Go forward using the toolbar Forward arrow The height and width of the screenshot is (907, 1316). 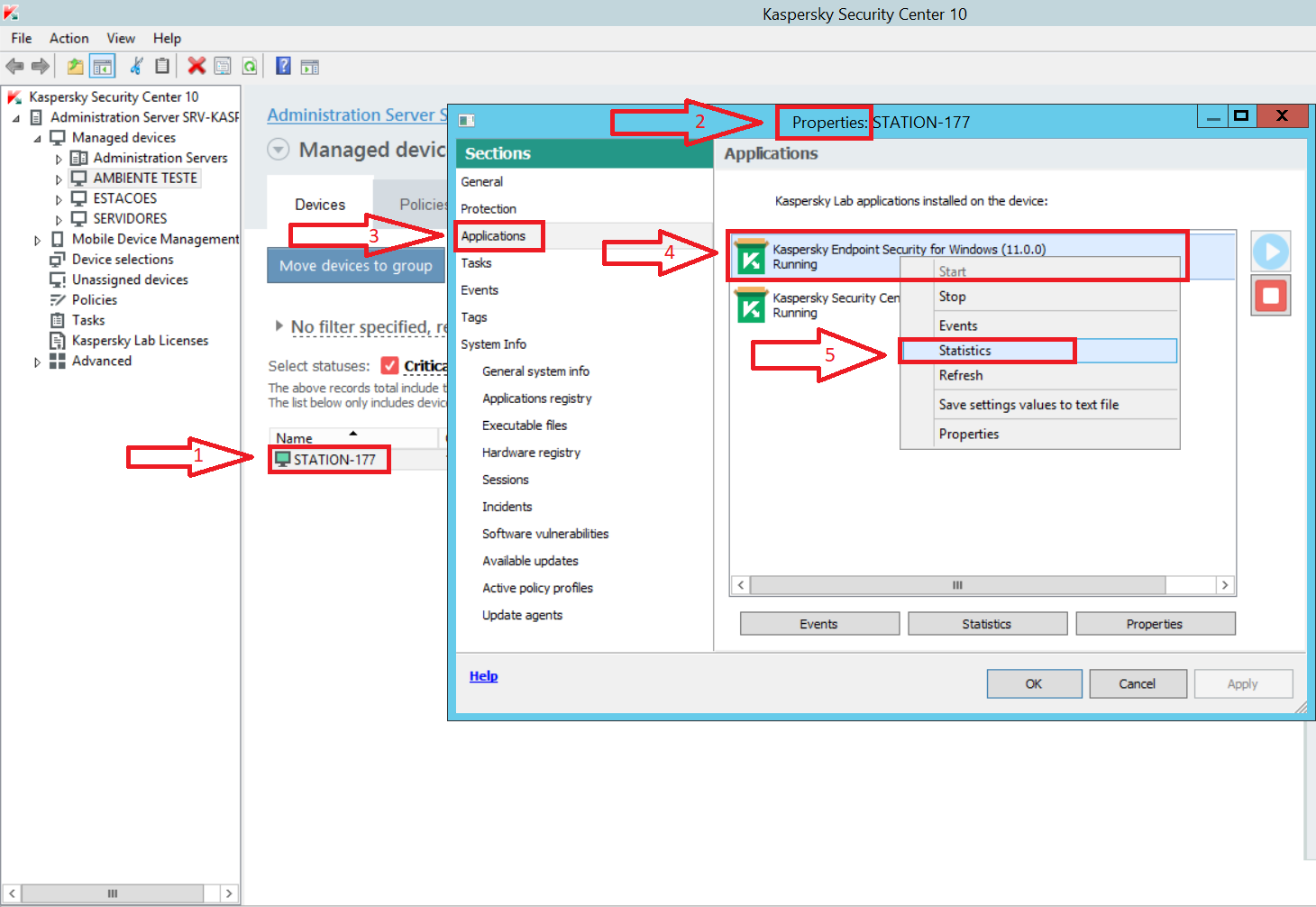click(x=41, y=66)
